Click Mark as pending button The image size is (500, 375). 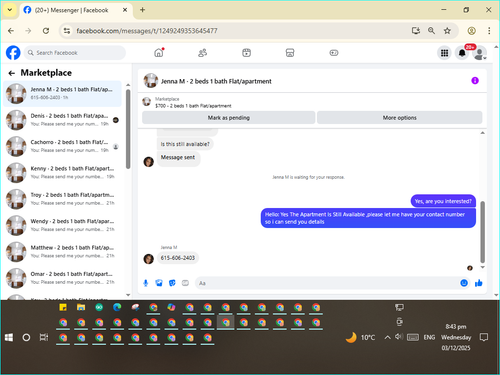pos(229,118)
